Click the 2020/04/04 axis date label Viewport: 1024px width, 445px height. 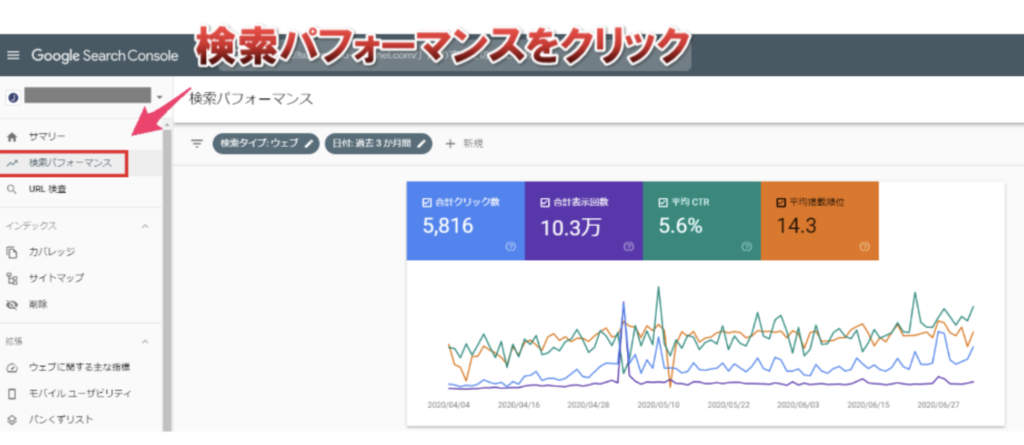tap(448, 405)
